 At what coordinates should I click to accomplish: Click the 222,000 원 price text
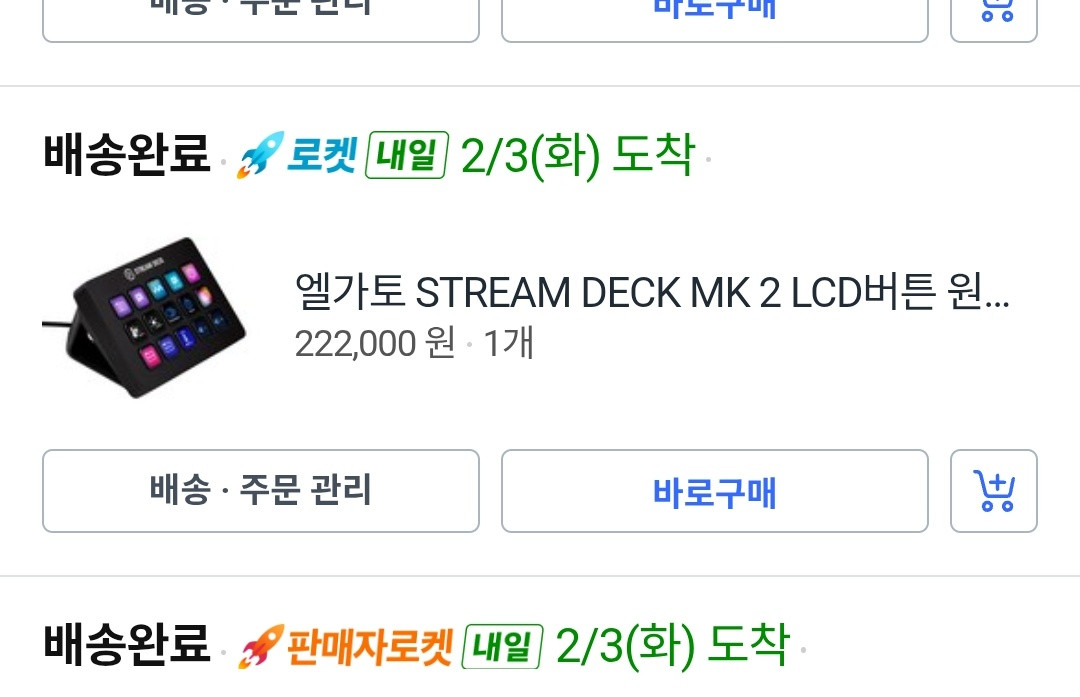pos(375,342)
